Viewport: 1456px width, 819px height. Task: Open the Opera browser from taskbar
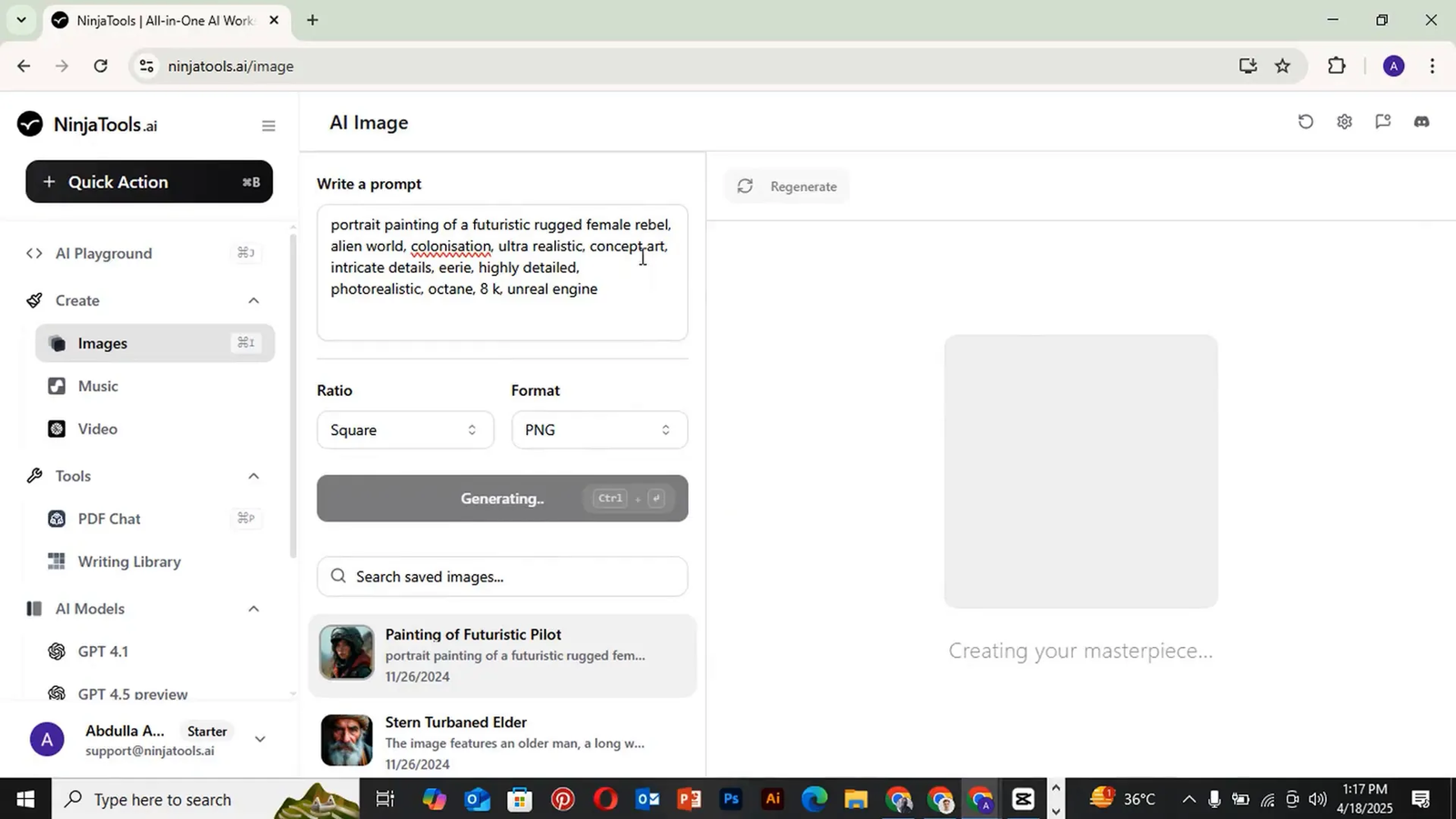pyautogui.click(x=605, y=800)
